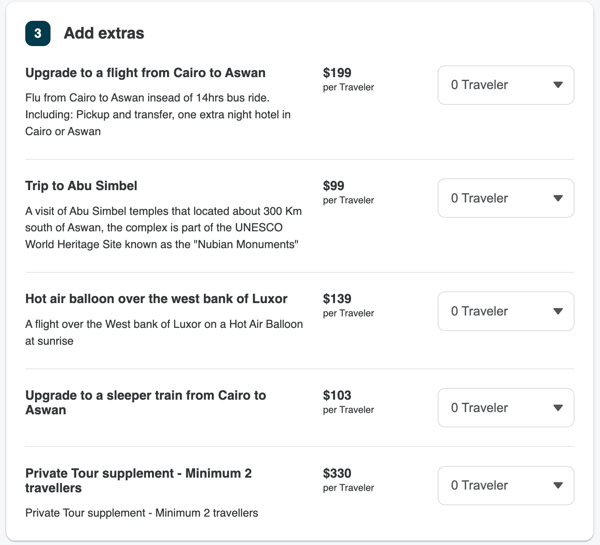Click the arrow icon on flight upgrade dropdown
This screenshot has height=545, width=600.
[558, 85]
